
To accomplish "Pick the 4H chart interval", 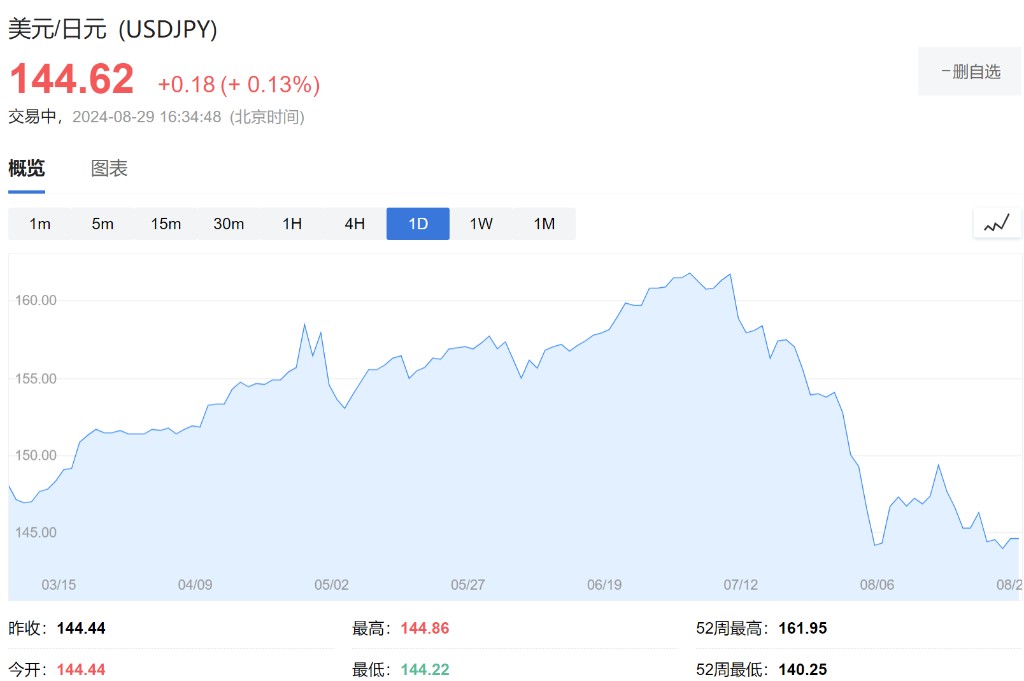I will [x=355, y=224].
